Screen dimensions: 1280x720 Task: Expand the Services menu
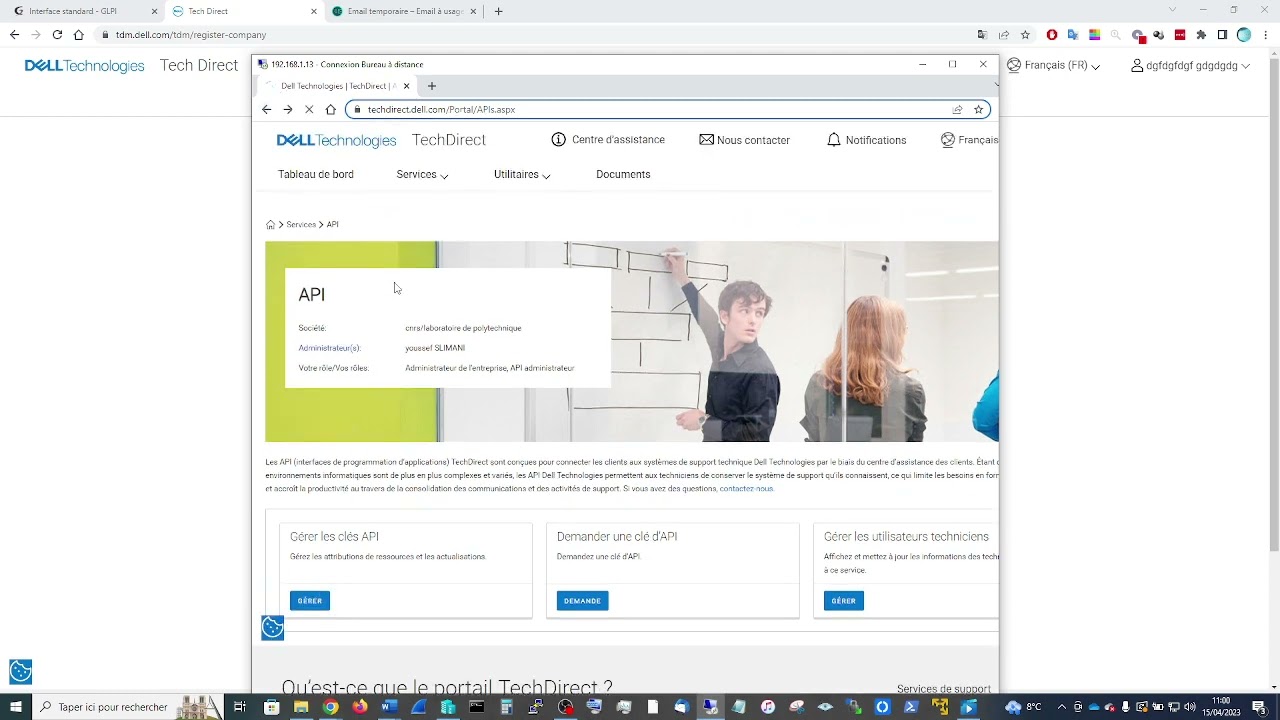[422, 174]
